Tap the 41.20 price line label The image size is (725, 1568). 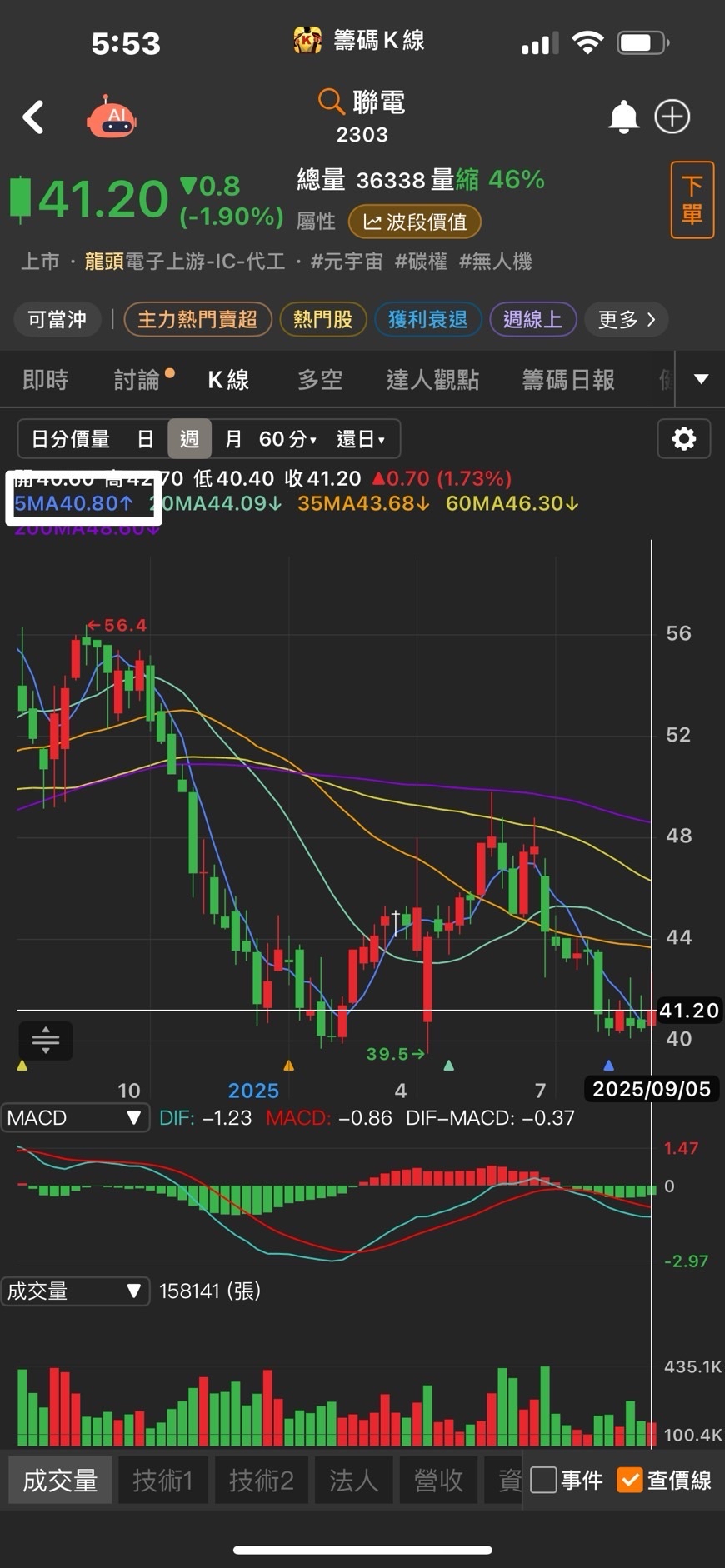pos(688,1011)
